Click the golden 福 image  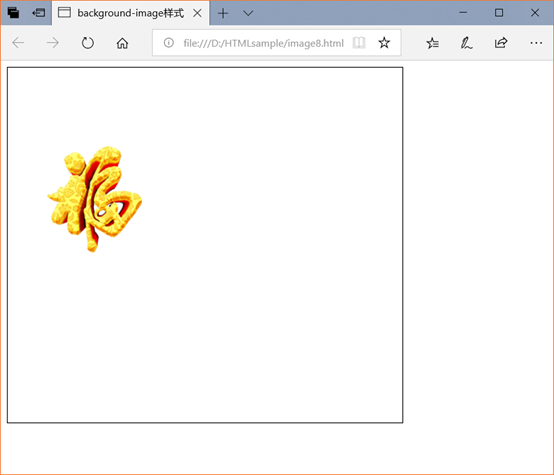(x=95, y=199)
